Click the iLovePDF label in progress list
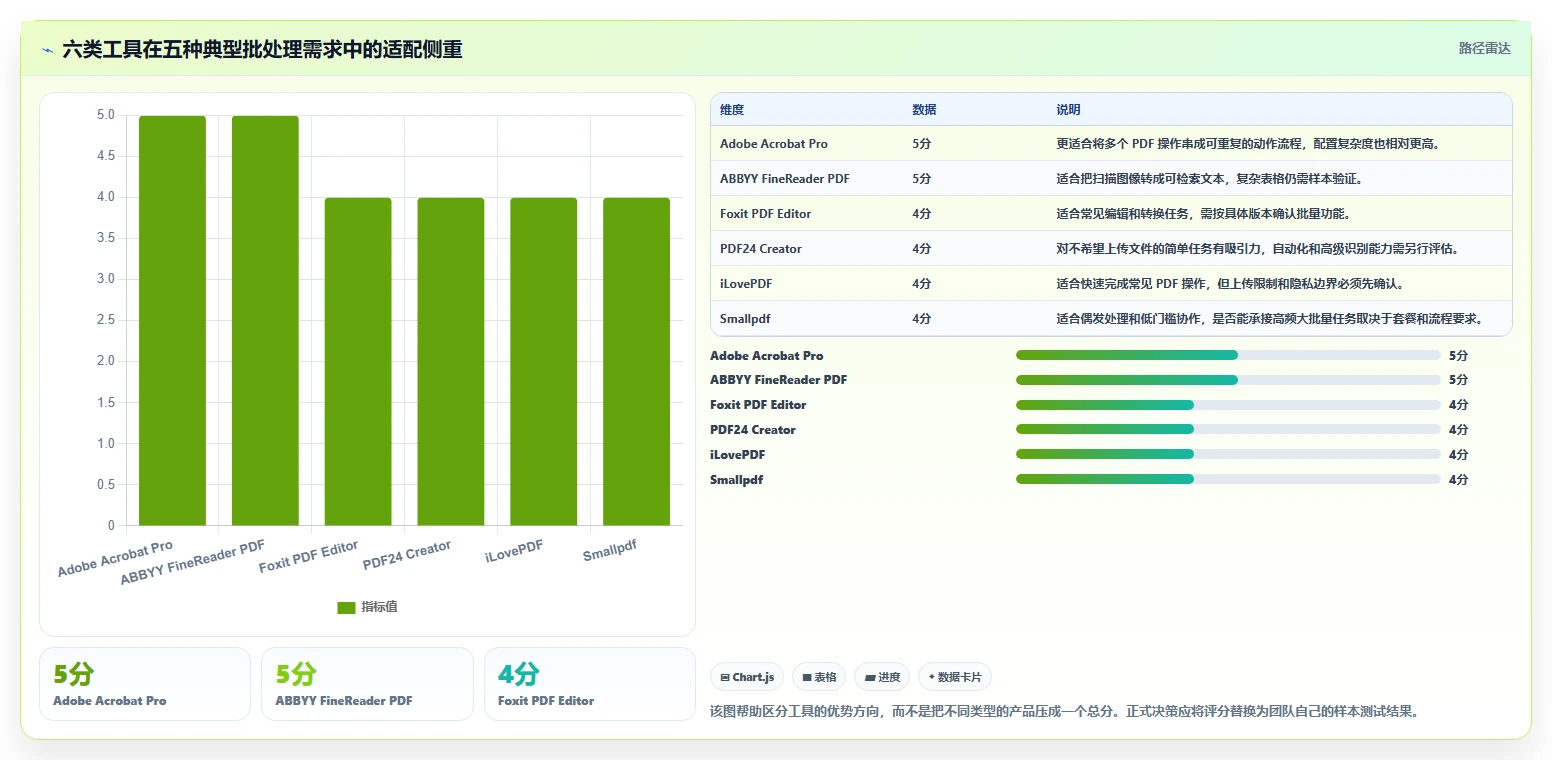The image size is (1552, 760). pyautogui.click(x=737, y=455)
